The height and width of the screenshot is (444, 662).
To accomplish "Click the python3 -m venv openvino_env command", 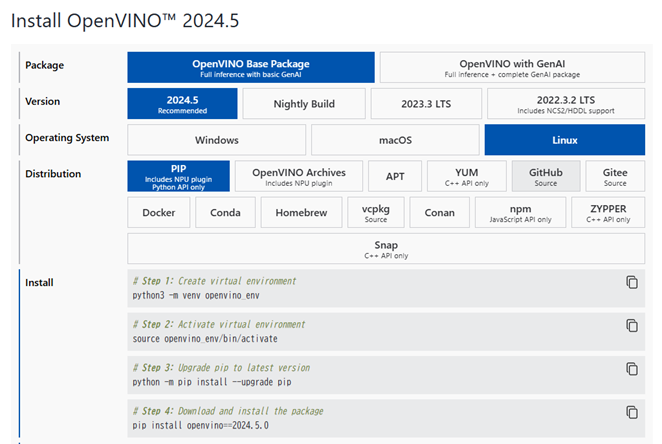I will (x=196, y=295).
